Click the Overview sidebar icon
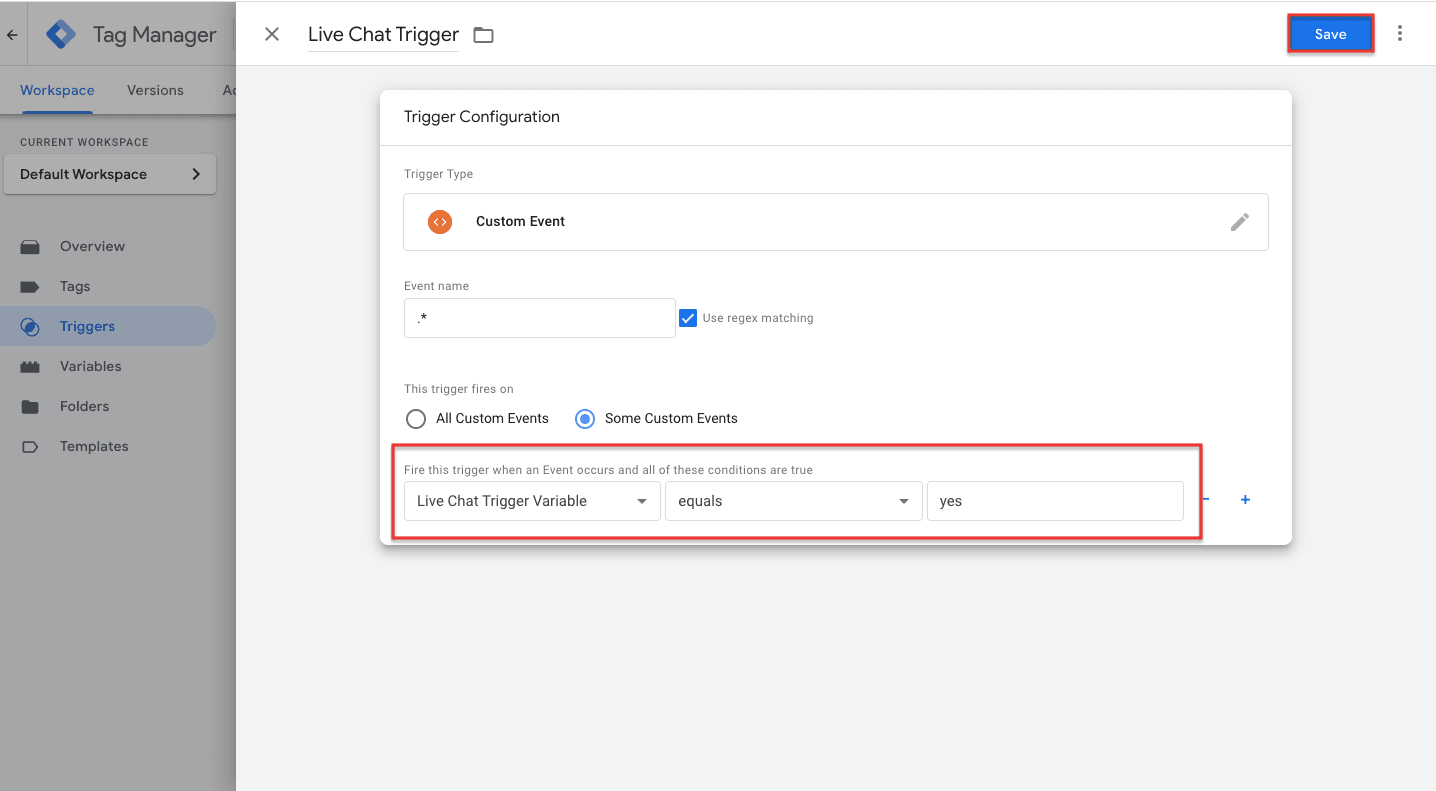1436x791 pixels. 30,247
